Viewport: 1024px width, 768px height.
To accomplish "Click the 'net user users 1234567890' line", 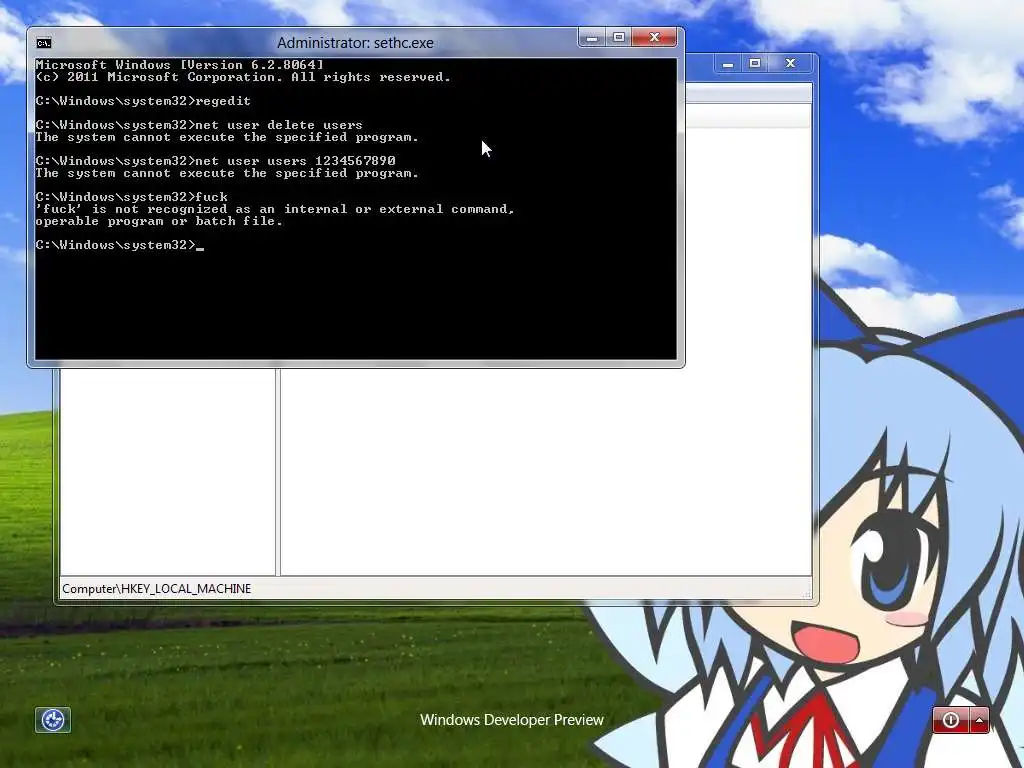I will 216,161.
